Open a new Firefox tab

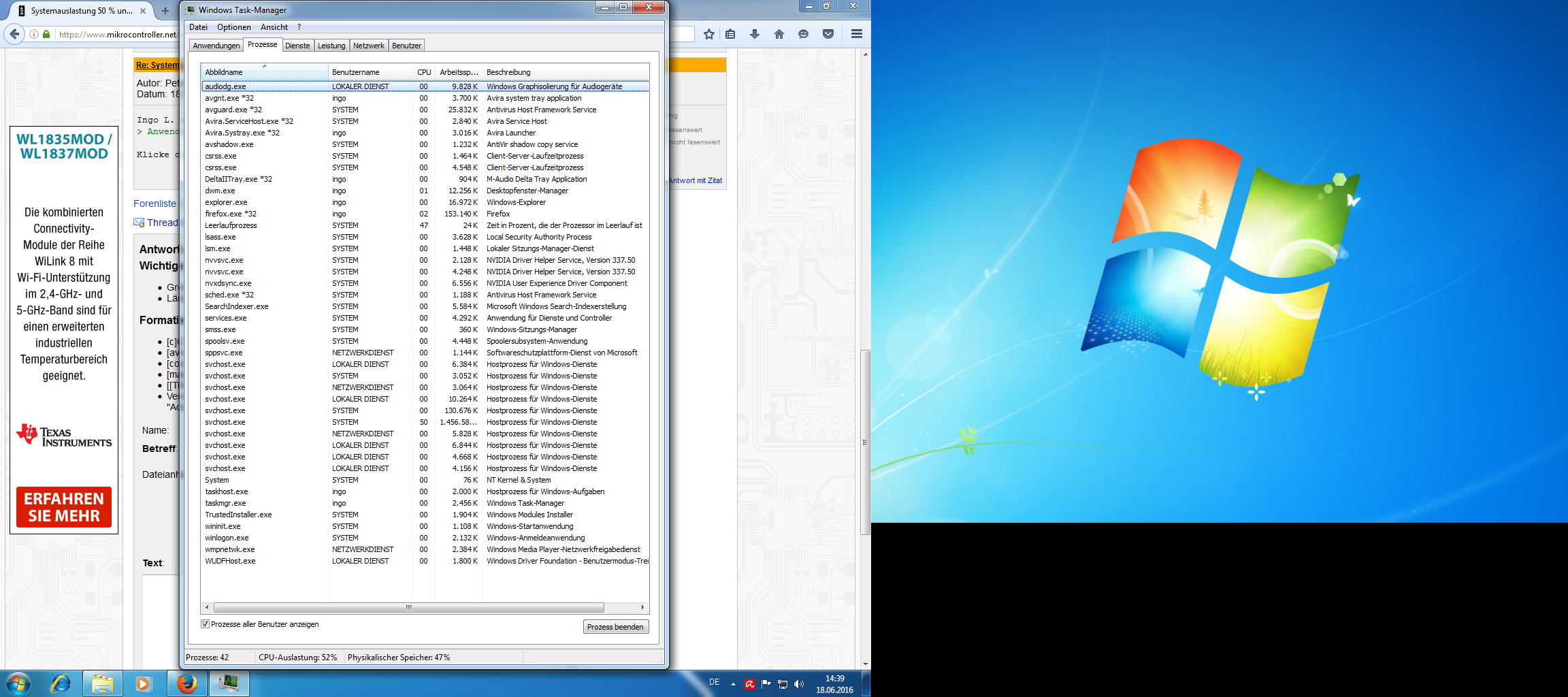(165, 11)
